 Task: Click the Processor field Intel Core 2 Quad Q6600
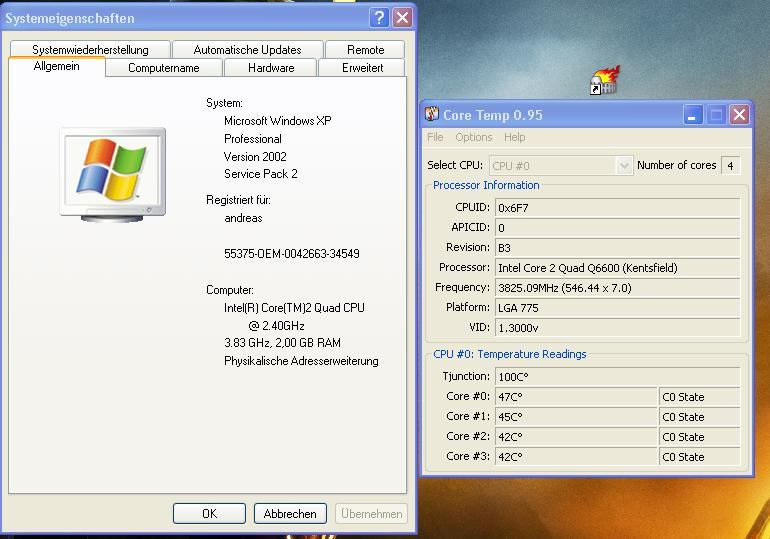click(618, 268)
